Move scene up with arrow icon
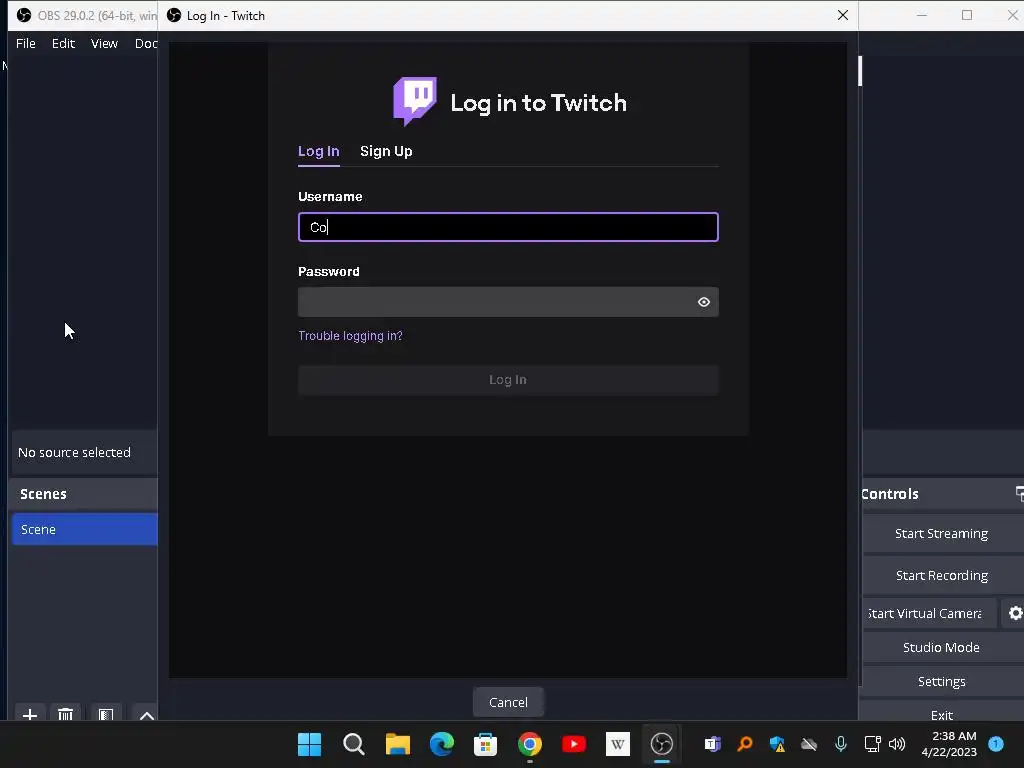This screenshot has height=768, width=1024. click(146, 715)
